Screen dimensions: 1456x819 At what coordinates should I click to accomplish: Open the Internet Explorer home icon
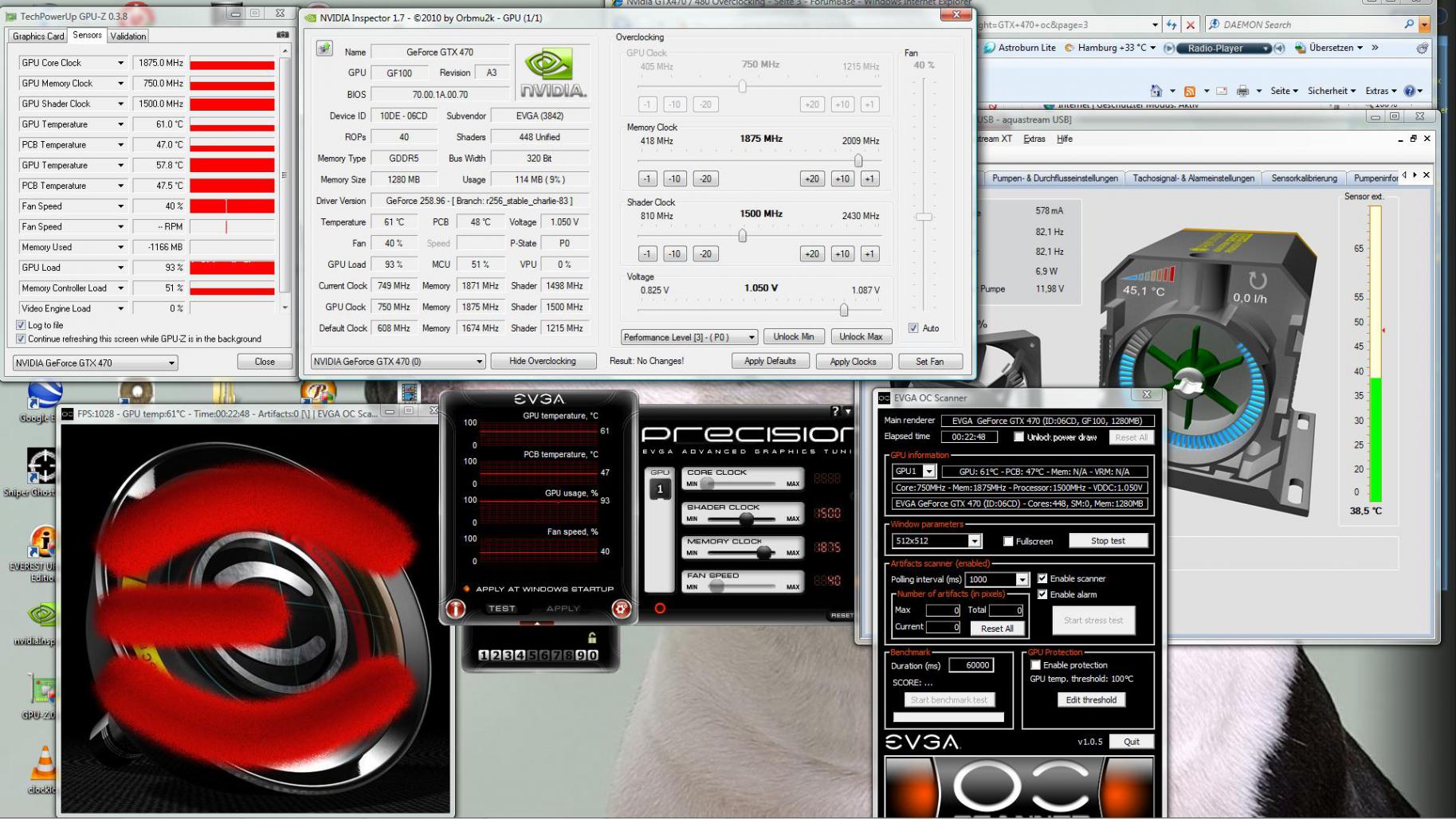1156,91
